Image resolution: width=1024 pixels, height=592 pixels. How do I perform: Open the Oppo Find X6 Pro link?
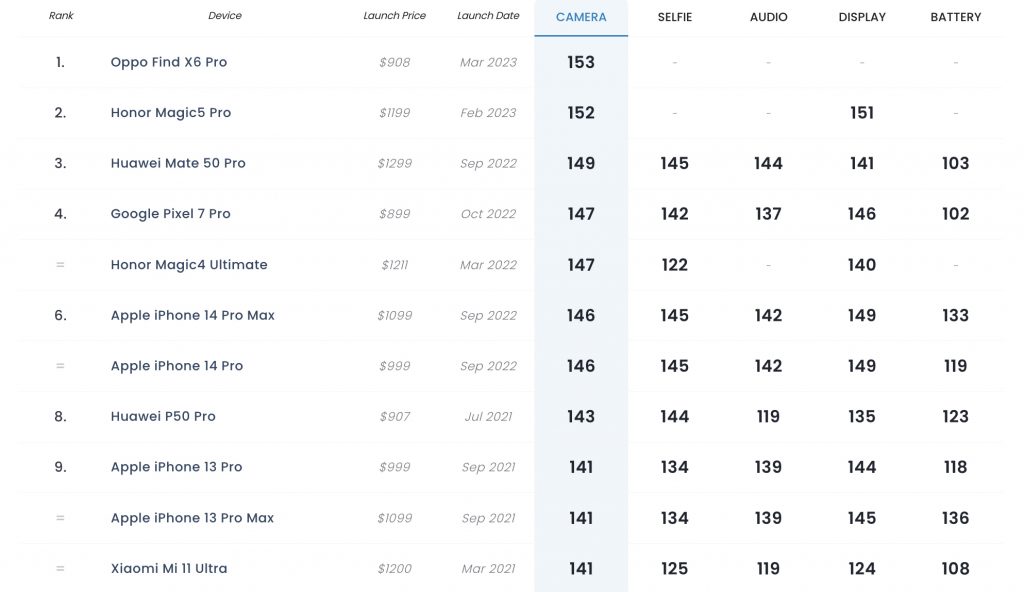[x=168, y=62]
